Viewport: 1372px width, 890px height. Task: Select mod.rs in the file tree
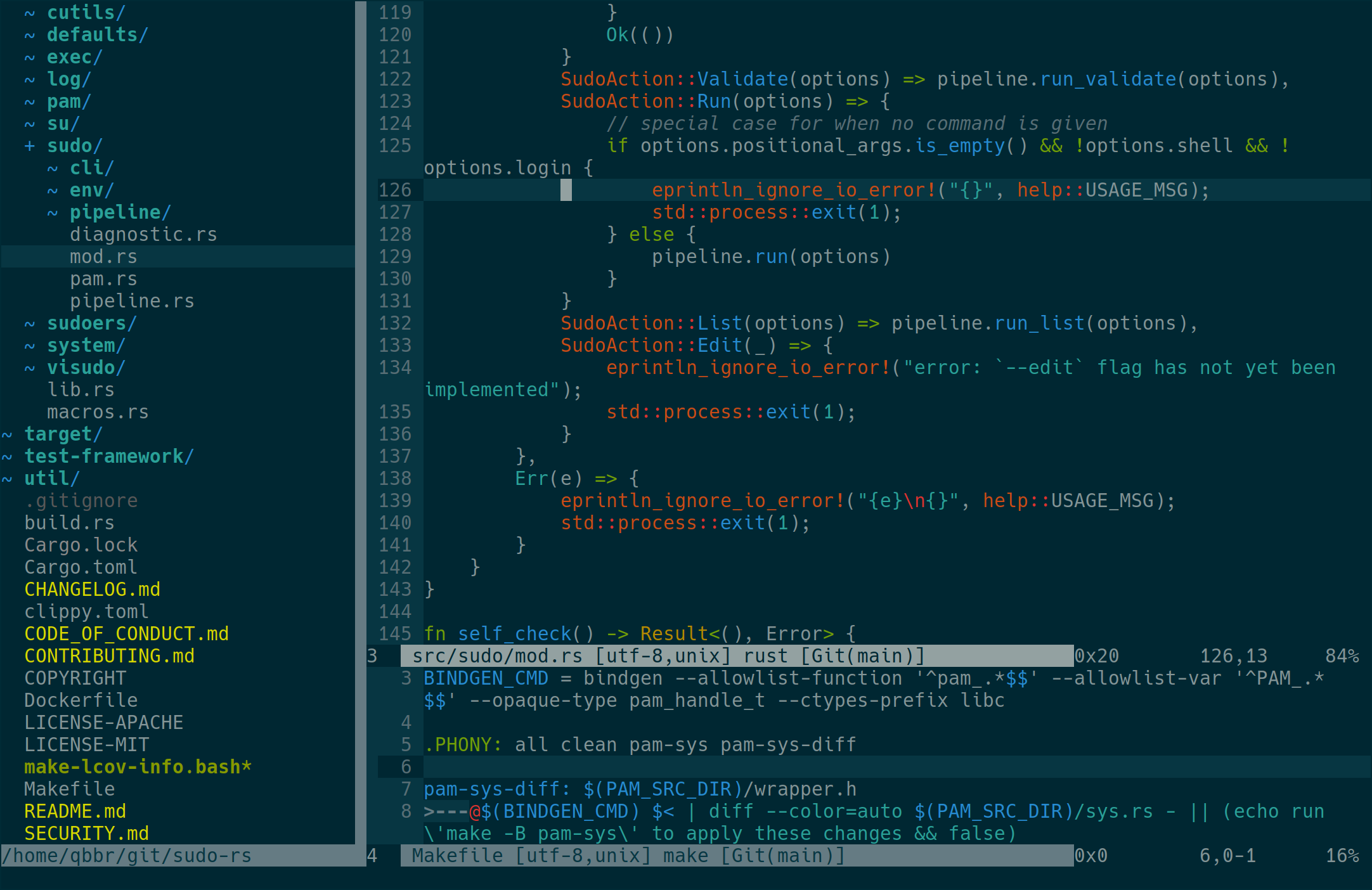pos(103,257)
